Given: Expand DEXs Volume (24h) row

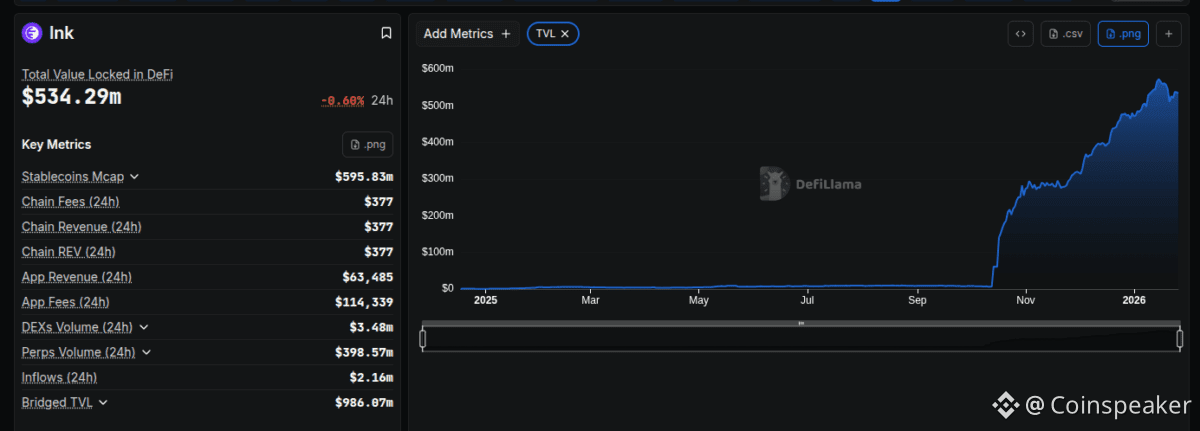Looking at the screenshot, I should 144,327.
